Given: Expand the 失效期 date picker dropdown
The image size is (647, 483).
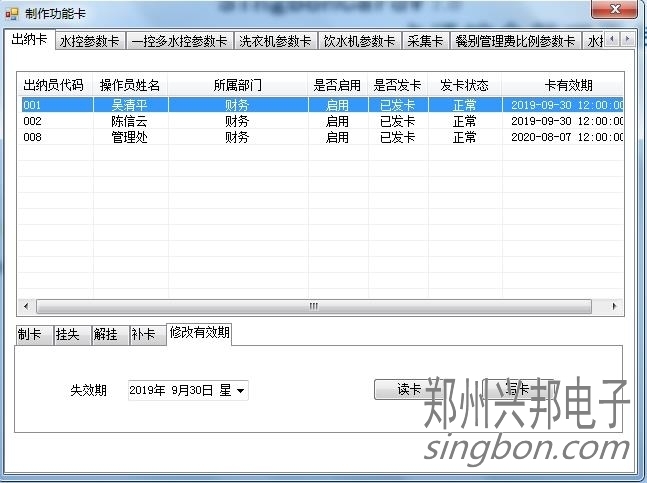Looking at the screenshot, I should tap(240, 390).
